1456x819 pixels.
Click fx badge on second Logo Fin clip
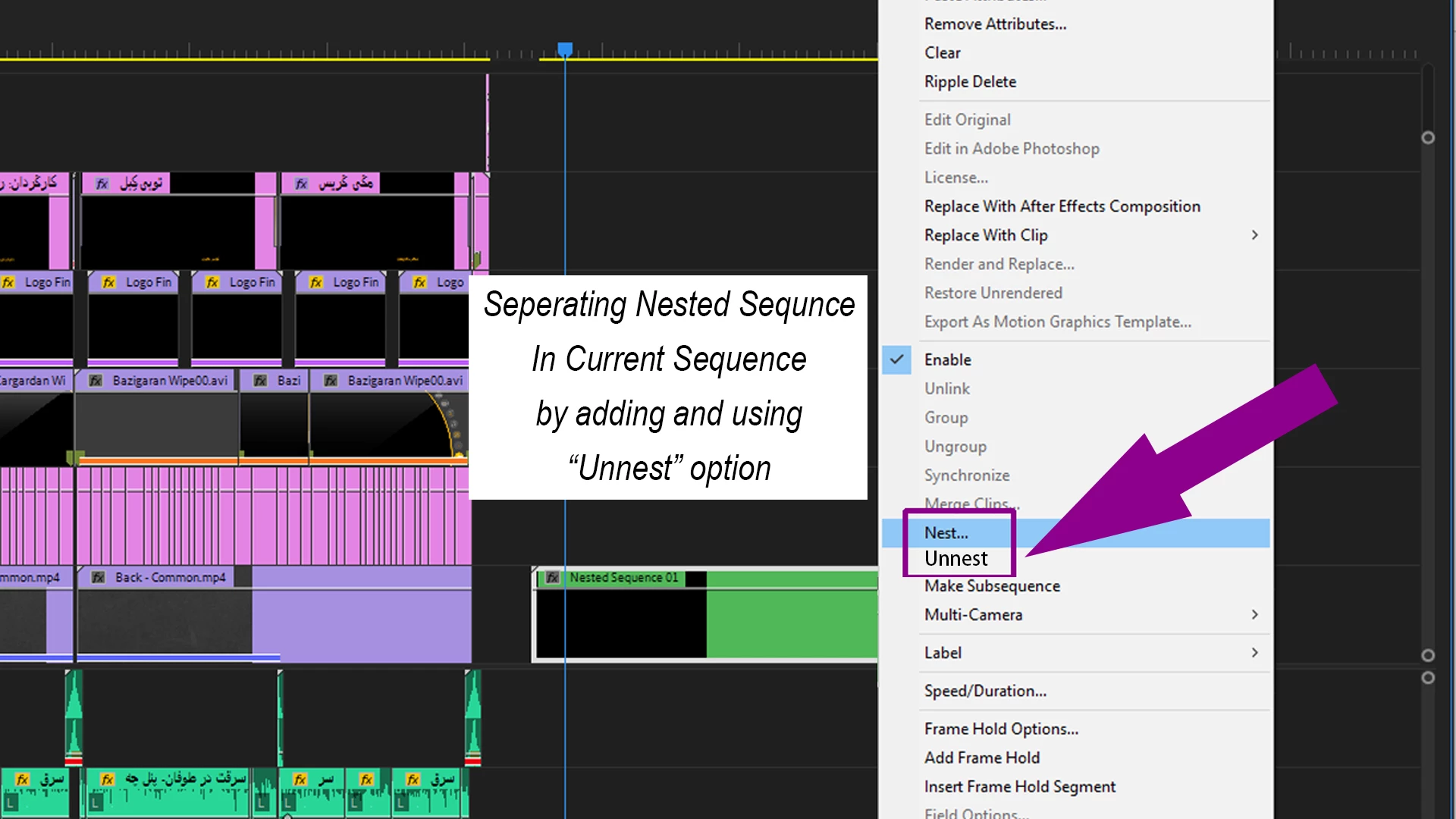point(109,282)
